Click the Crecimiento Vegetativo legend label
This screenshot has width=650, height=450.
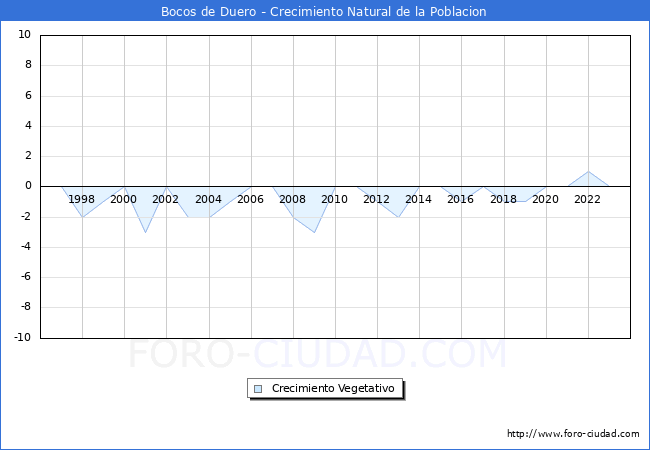[333, 388]
